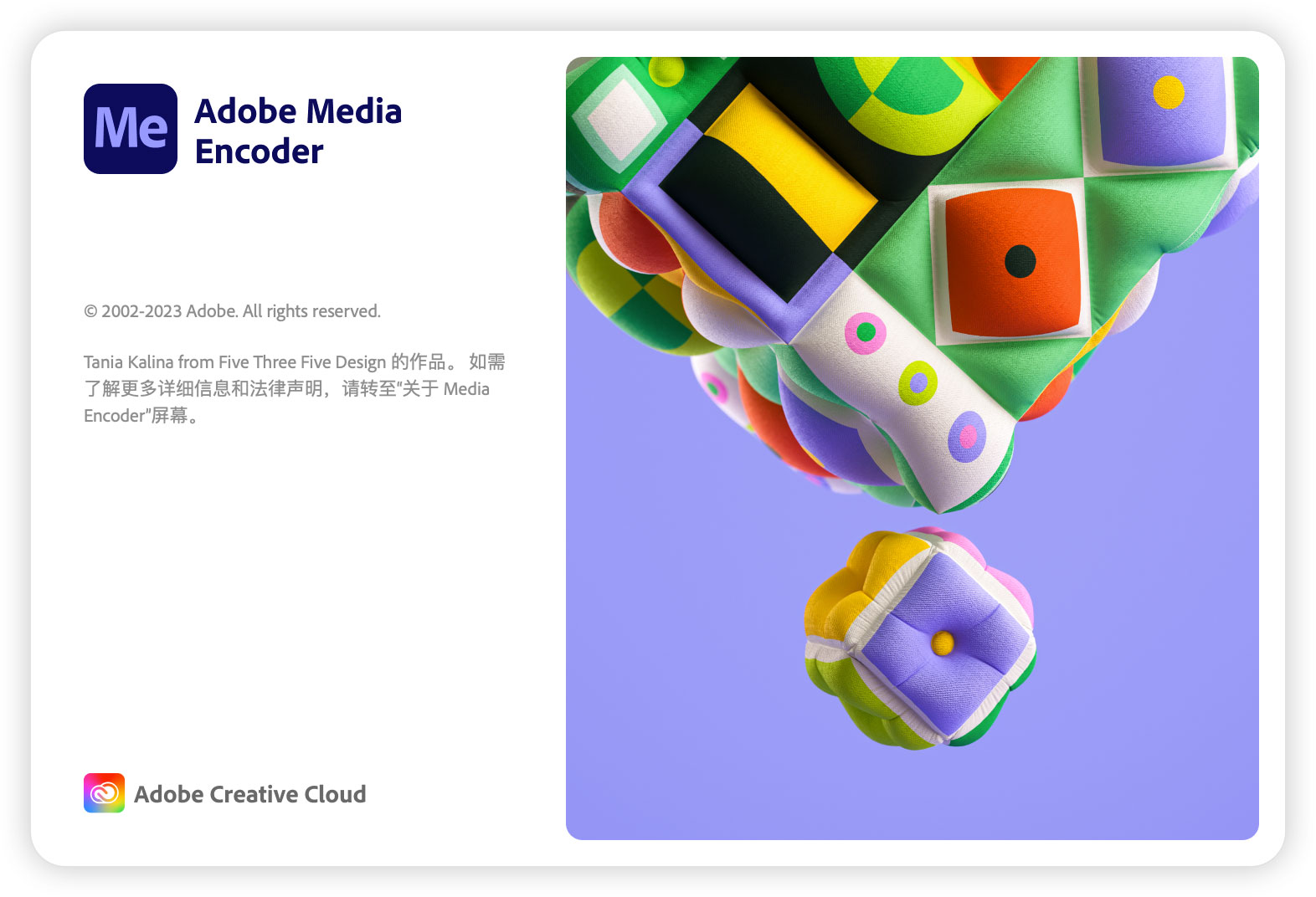
Task: Click the Media Encoder "Me" app icon
Action: 131,129
